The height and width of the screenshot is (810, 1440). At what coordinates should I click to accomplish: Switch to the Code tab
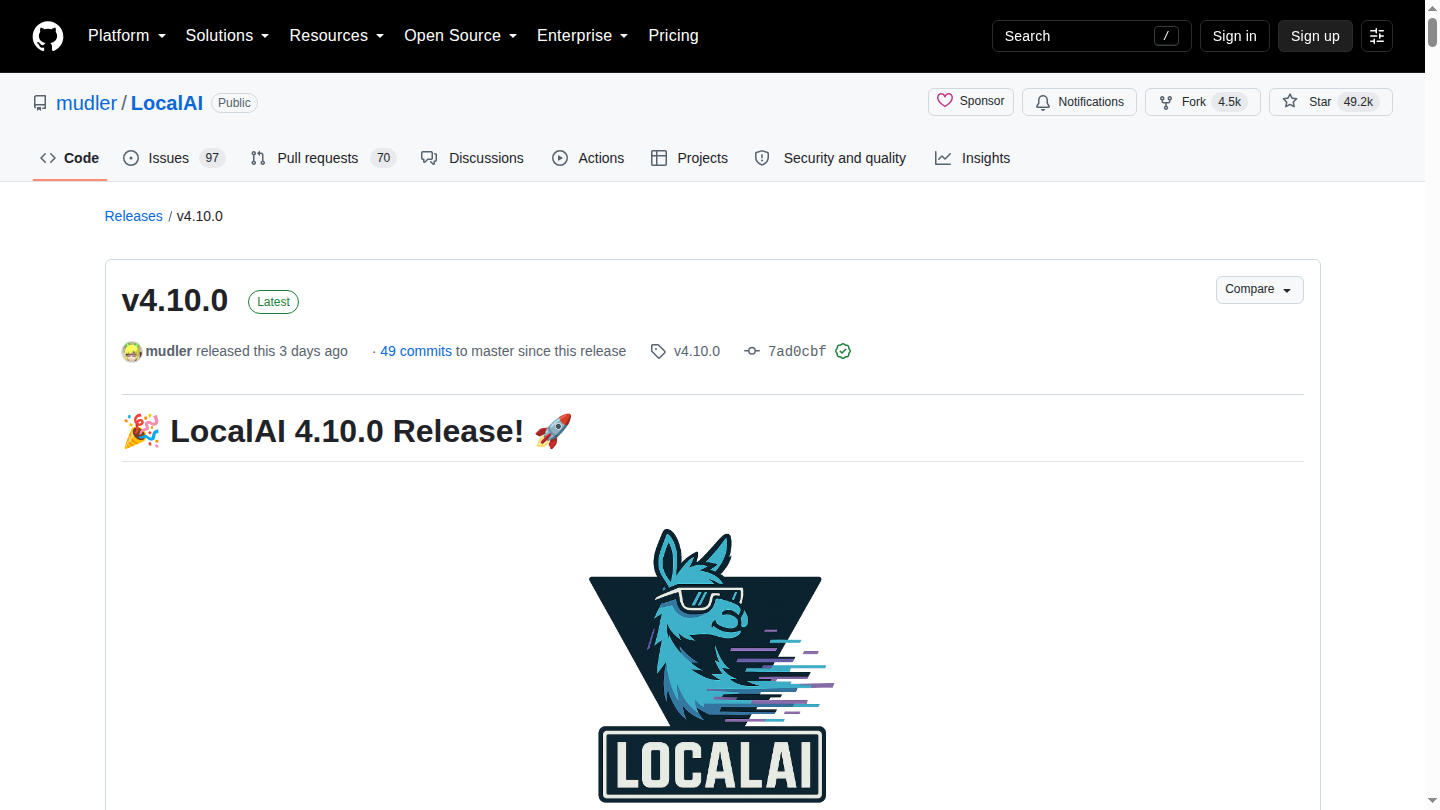(70, 158)
